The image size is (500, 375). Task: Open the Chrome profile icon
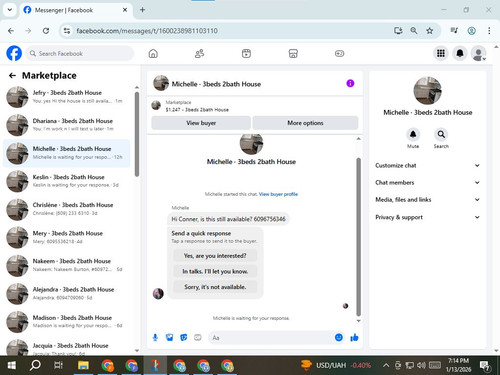471,31
